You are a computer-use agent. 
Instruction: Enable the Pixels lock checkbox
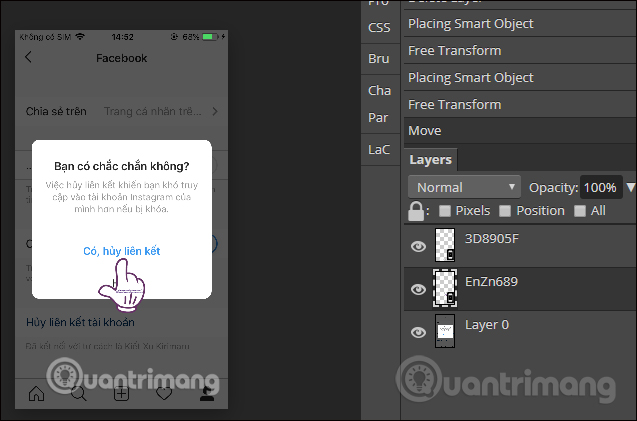[x=445, y=210]
